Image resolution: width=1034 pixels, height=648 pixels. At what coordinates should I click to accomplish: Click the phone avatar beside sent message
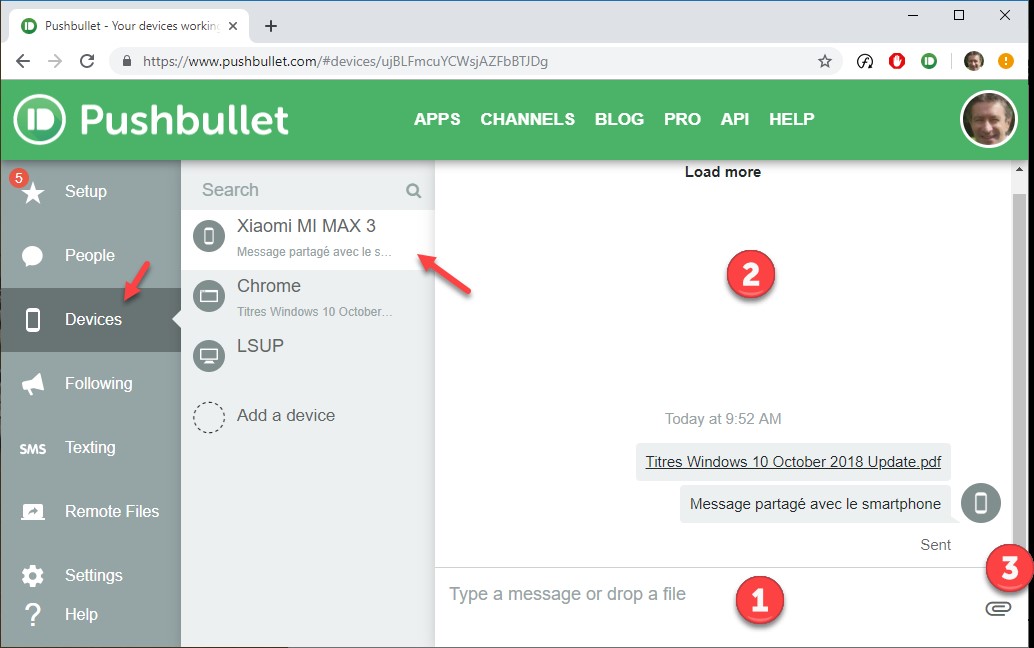pyautogui.click(x=981, y=503)
